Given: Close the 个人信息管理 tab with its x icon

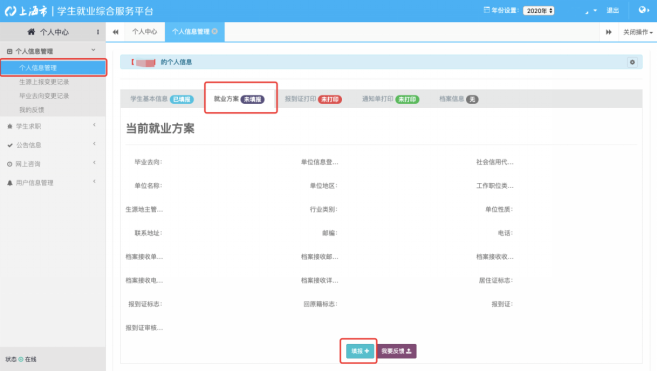Looking at the screenshot, I should tap(215, 31).
